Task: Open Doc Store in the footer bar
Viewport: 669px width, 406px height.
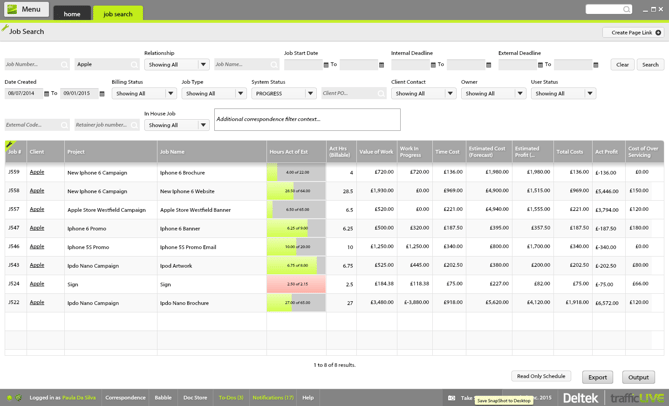Action: [x=195, y=397]
